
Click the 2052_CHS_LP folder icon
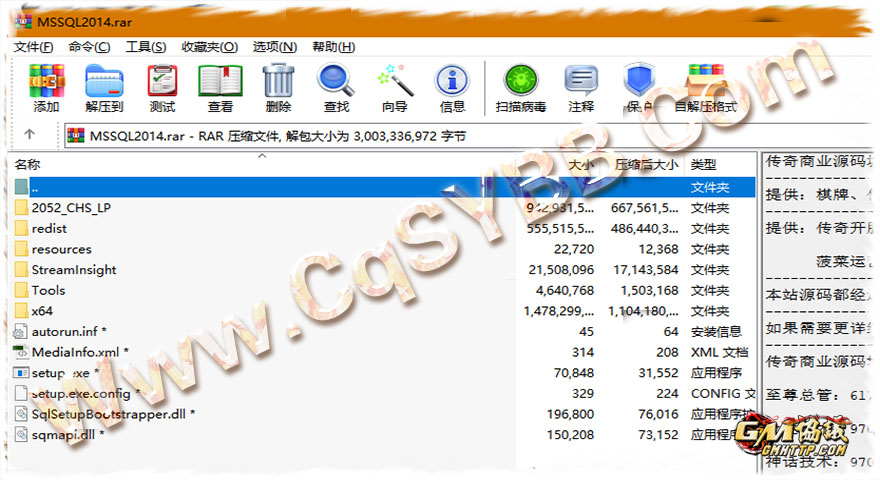21,208
